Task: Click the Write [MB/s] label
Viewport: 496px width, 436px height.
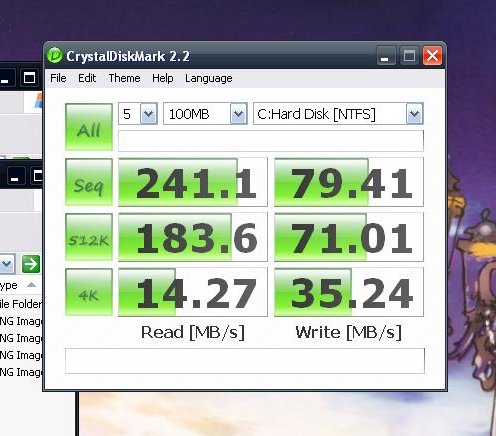Action: (349, 332)
